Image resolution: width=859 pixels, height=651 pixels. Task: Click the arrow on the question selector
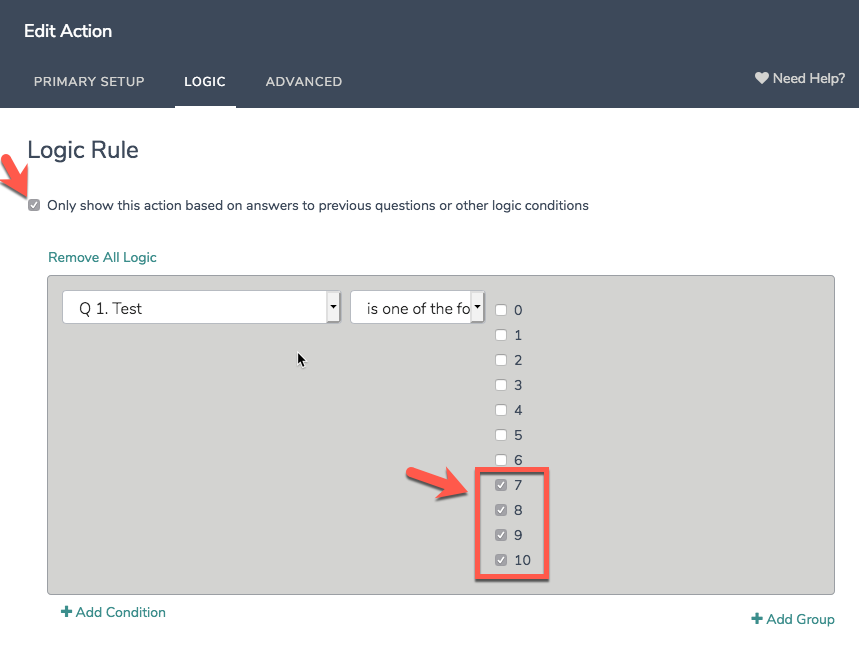coord(333,309)
